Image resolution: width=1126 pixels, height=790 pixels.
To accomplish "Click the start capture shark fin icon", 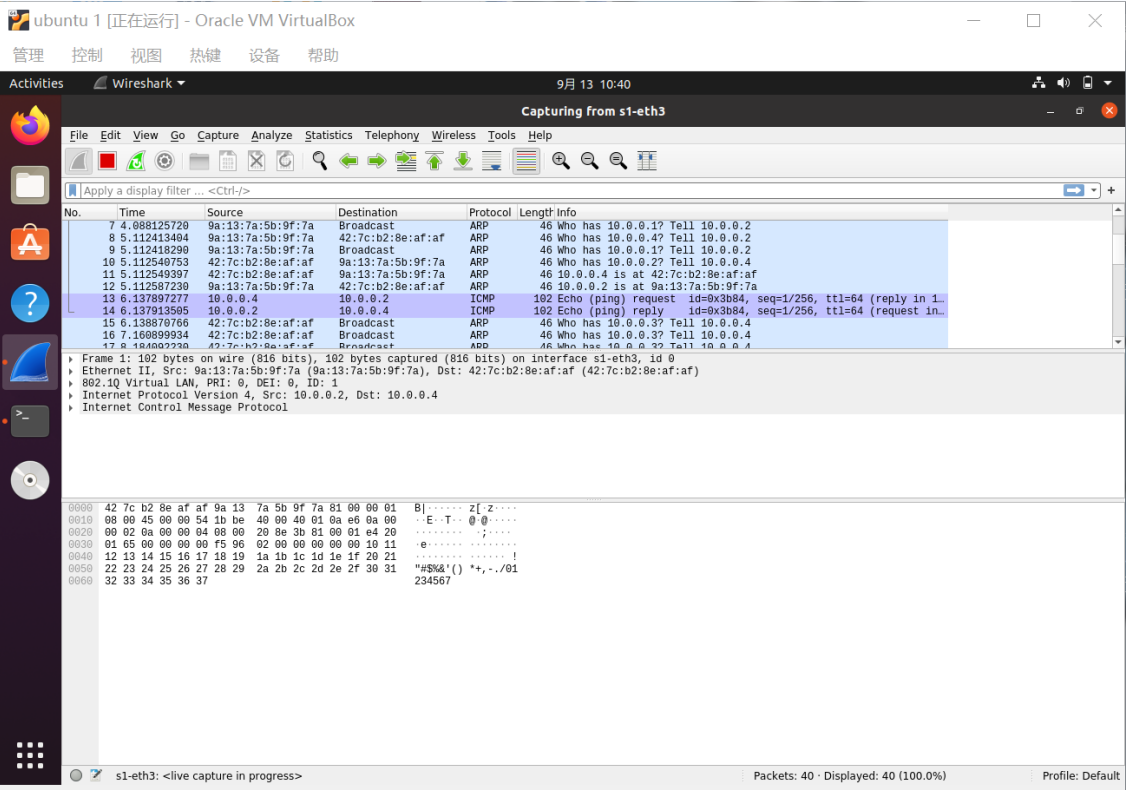I will 79,161.
